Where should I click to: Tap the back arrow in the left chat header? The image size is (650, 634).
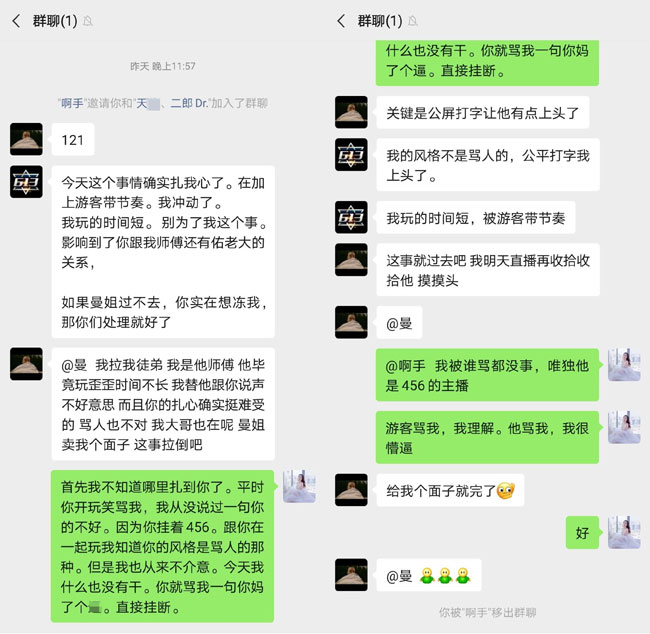[16, 21]
